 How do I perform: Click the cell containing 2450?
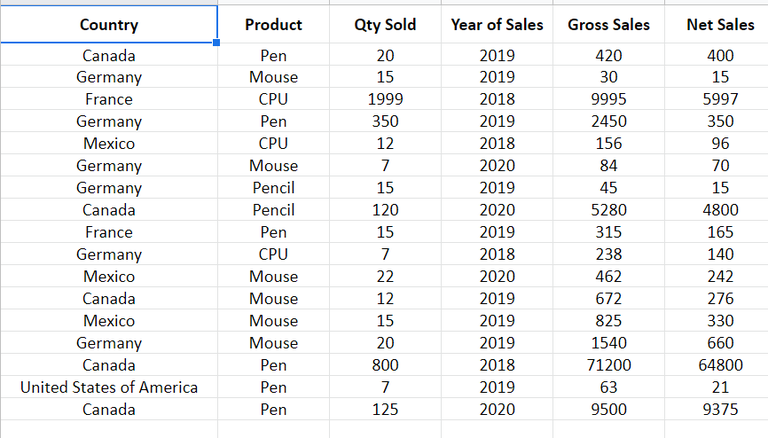[608, 121]
